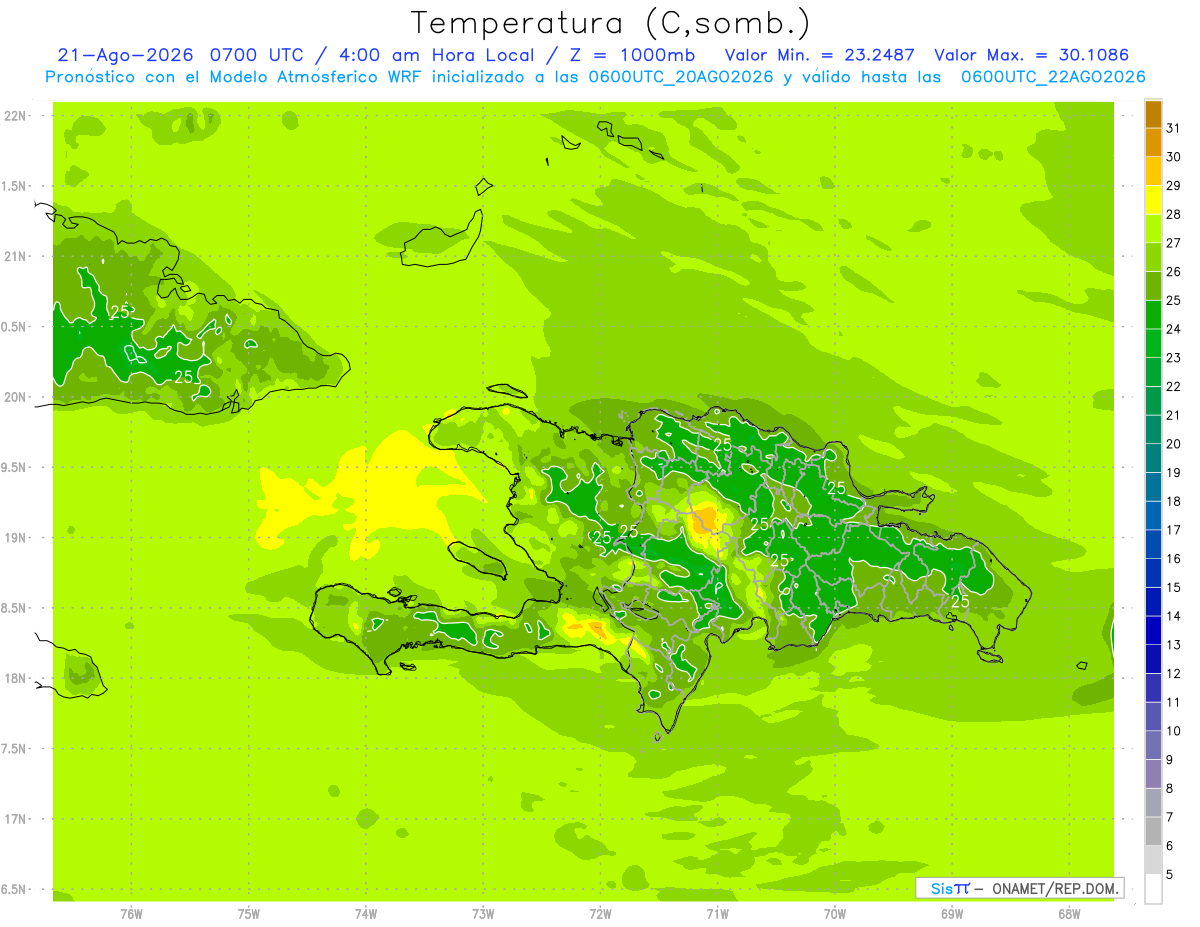Click the legend value '22'
This screenshot has height=927, width=1200.
coord(1174,387)
